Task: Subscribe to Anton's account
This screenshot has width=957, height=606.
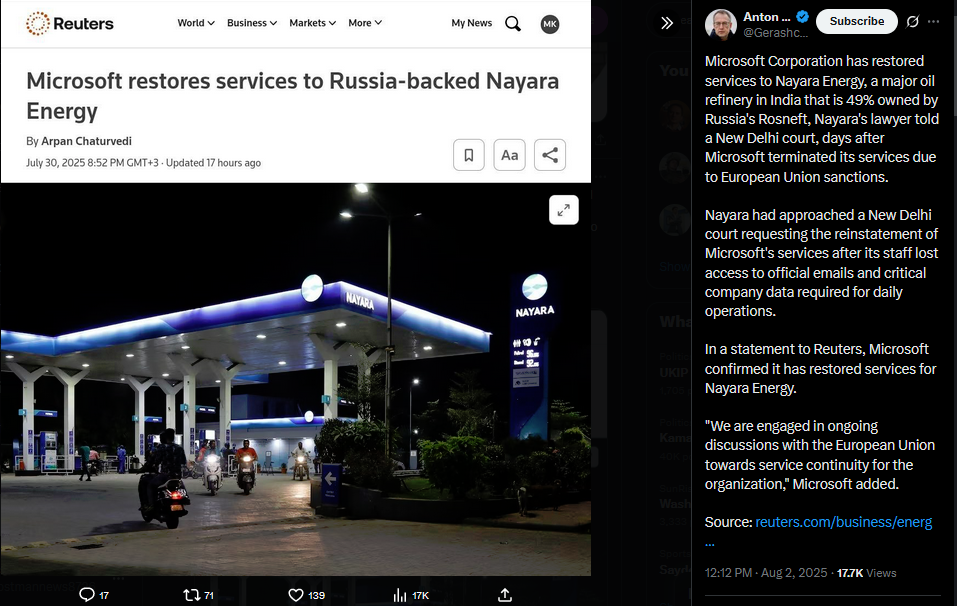Action: (x=856, y=21)
